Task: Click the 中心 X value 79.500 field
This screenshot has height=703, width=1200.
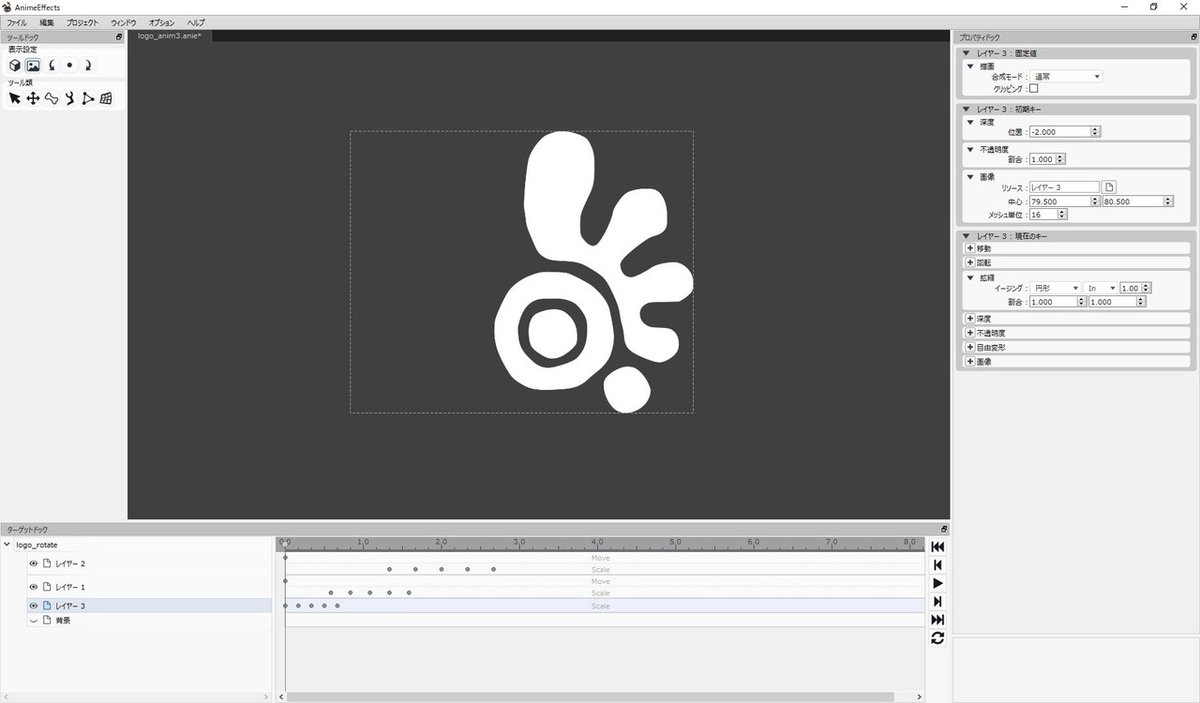Action: (1065, 201)
